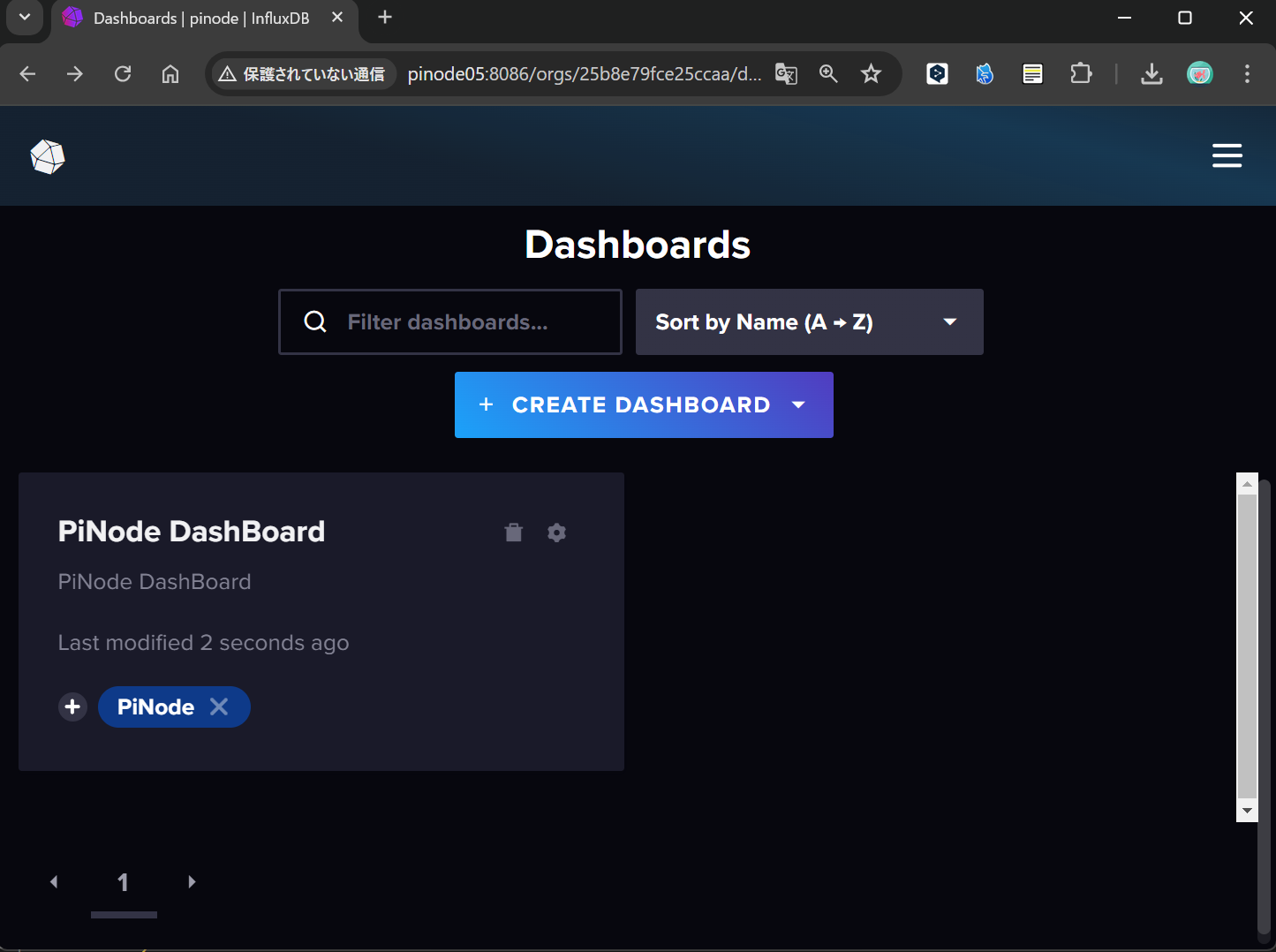
Task: Click the scrollbar up arrow
Action: [1247, 483]
